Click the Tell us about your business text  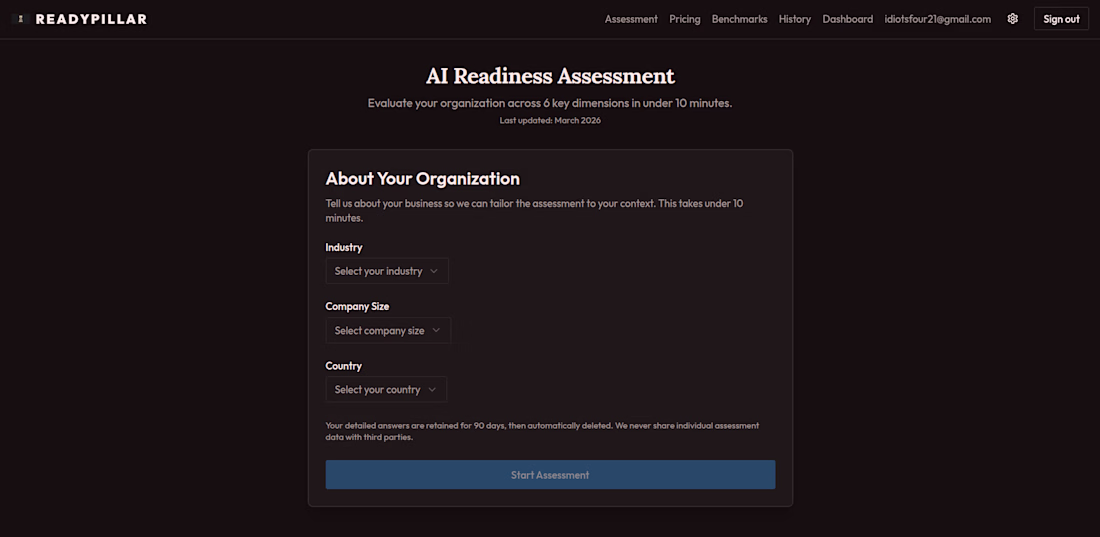[535, 211]
